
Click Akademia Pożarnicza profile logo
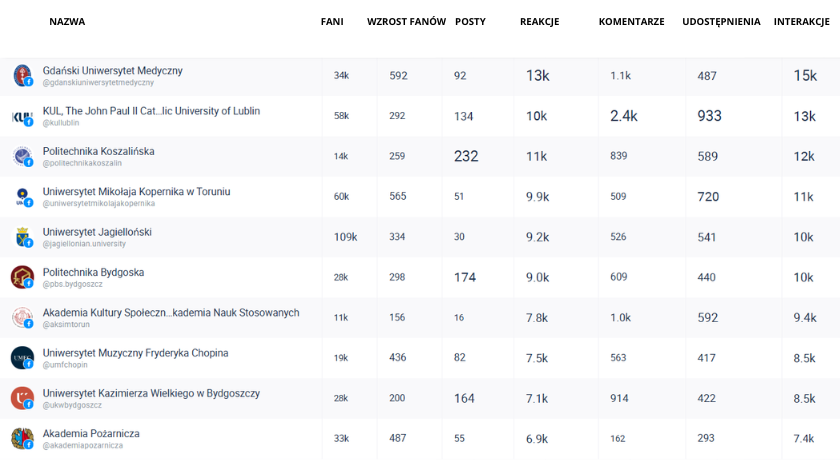coord(22,439)
